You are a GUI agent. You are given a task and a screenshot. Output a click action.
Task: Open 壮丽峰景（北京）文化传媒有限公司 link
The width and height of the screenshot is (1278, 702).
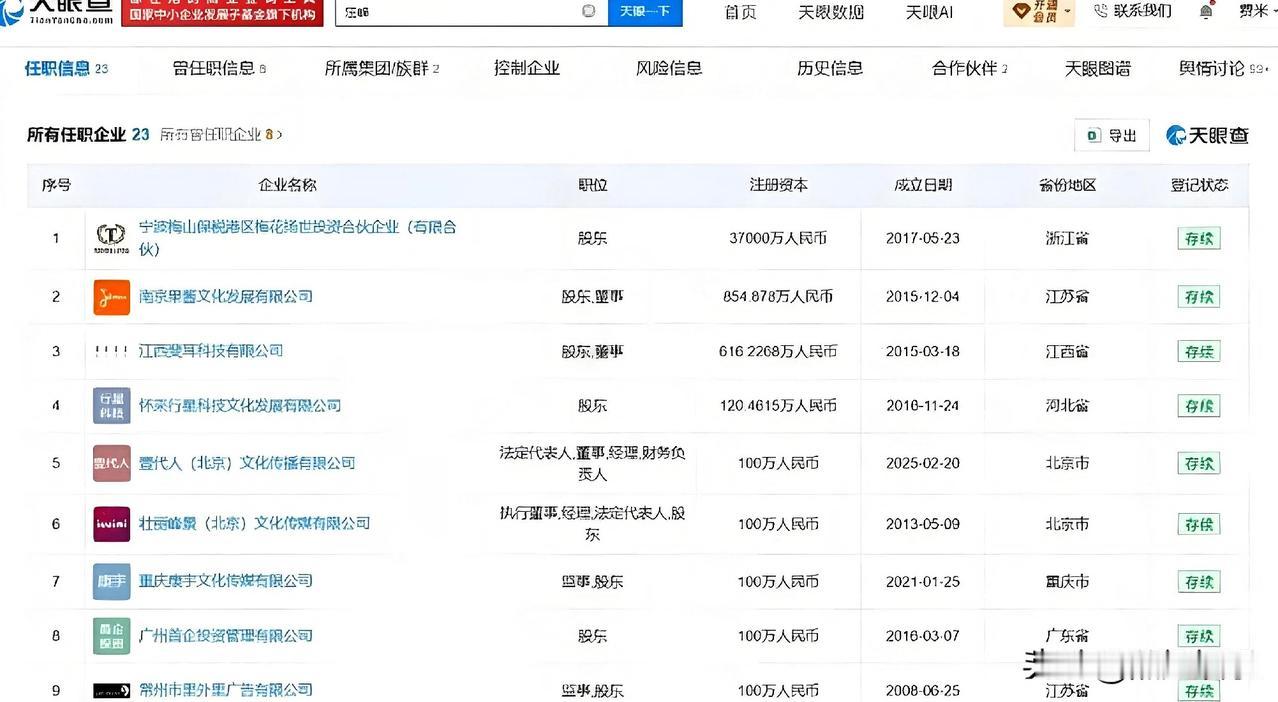coord(254,523)
